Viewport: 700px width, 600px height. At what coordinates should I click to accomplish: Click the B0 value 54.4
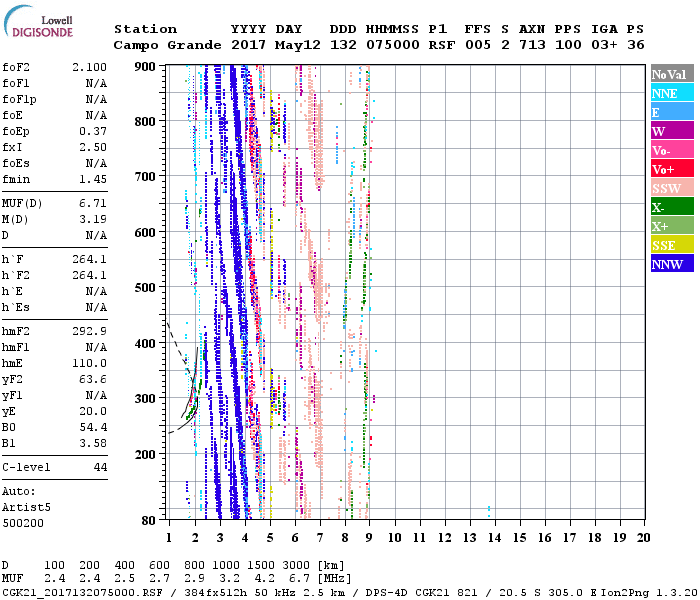point(93,427)
